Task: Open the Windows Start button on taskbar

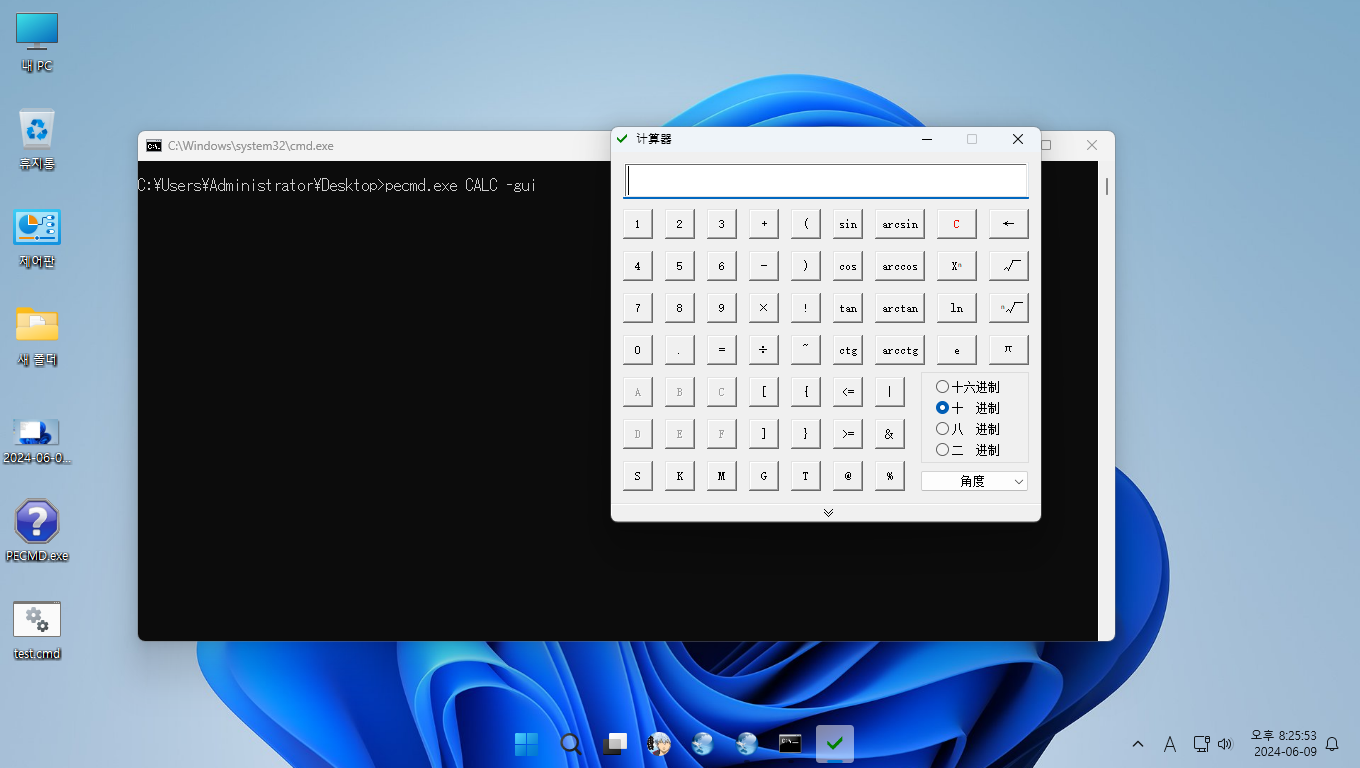Action: [526, 743]
